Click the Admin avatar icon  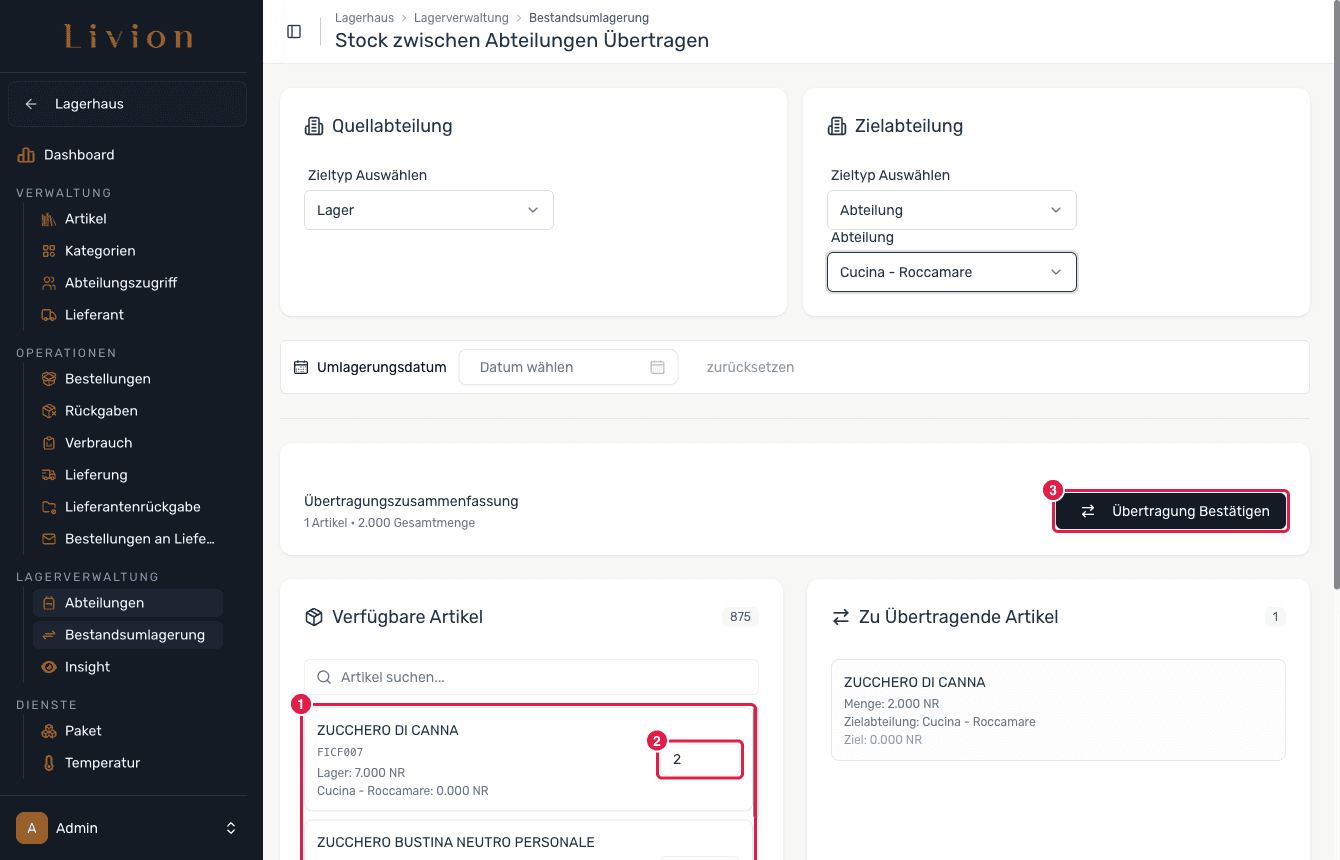(x=32, y=828)
